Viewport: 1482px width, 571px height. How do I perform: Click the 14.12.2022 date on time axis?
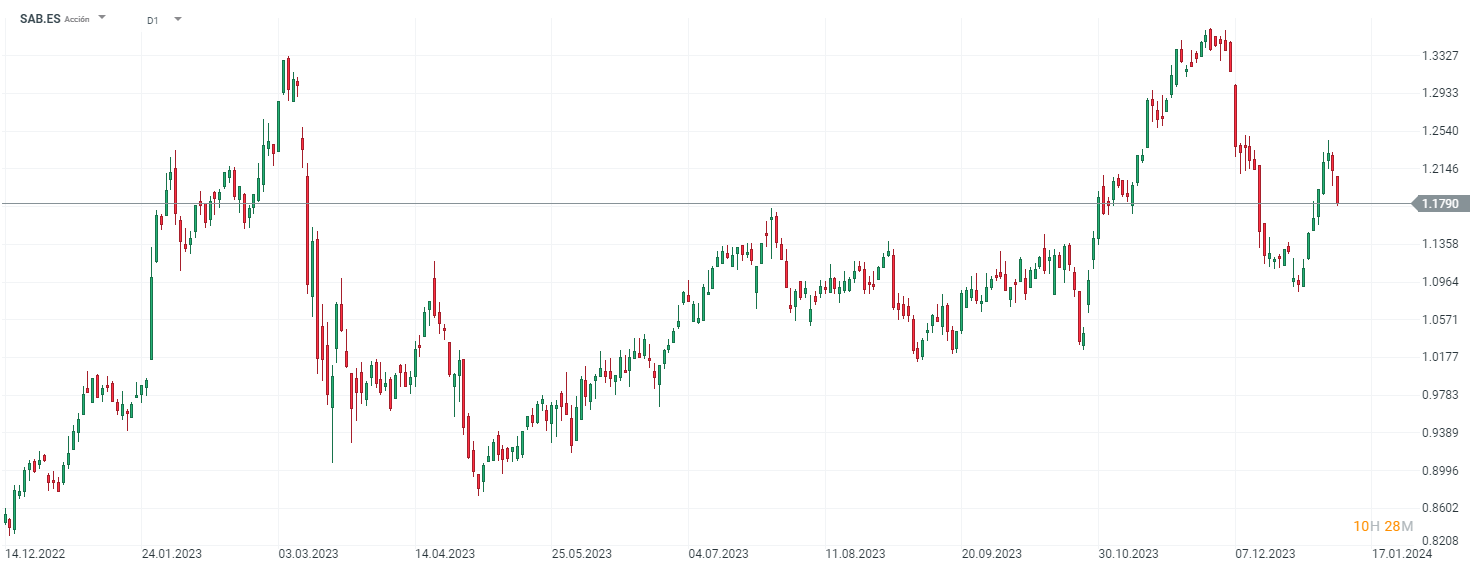35,553
